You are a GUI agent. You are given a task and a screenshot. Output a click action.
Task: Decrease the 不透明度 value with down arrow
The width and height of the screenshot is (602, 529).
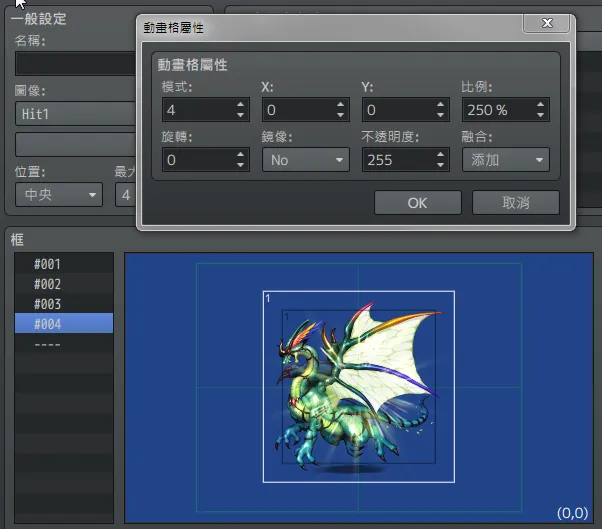click(440, 165)
